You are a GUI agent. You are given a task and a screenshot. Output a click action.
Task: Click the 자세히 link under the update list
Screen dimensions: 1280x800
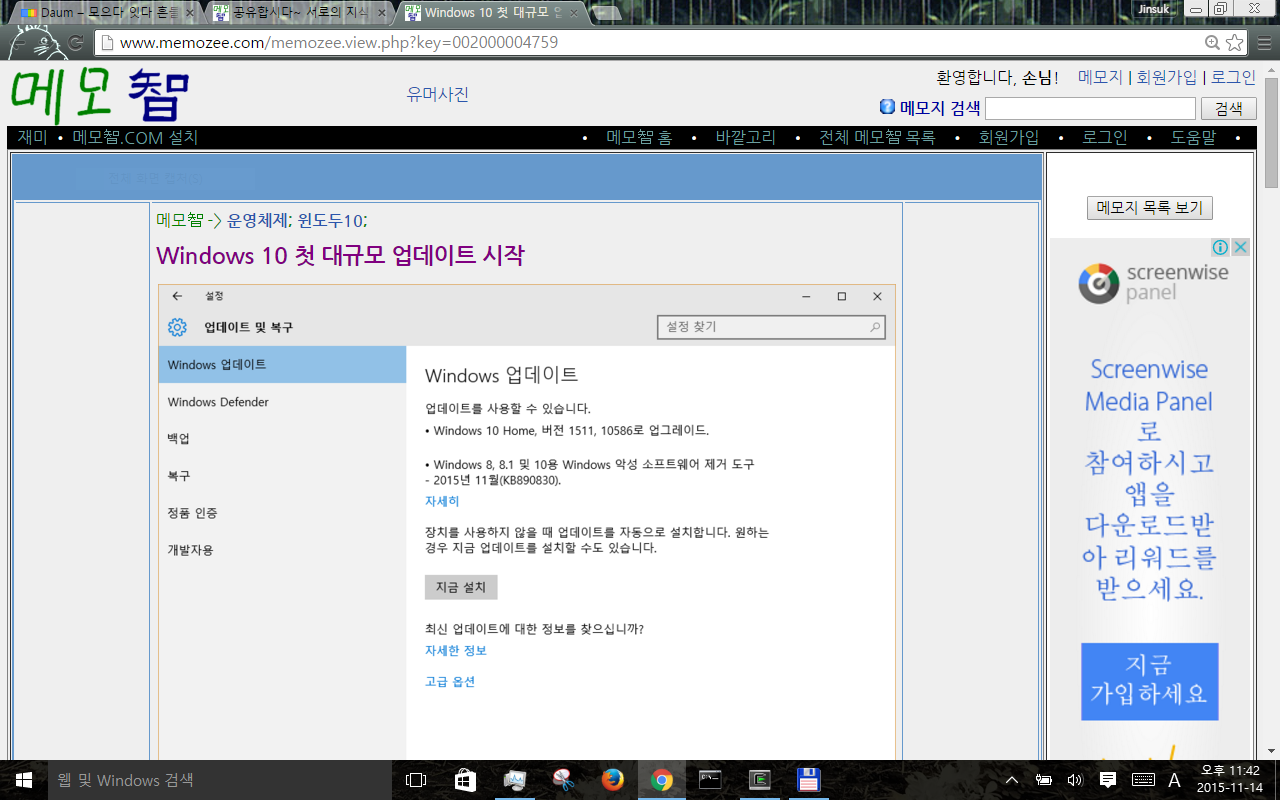click(442, 501)
